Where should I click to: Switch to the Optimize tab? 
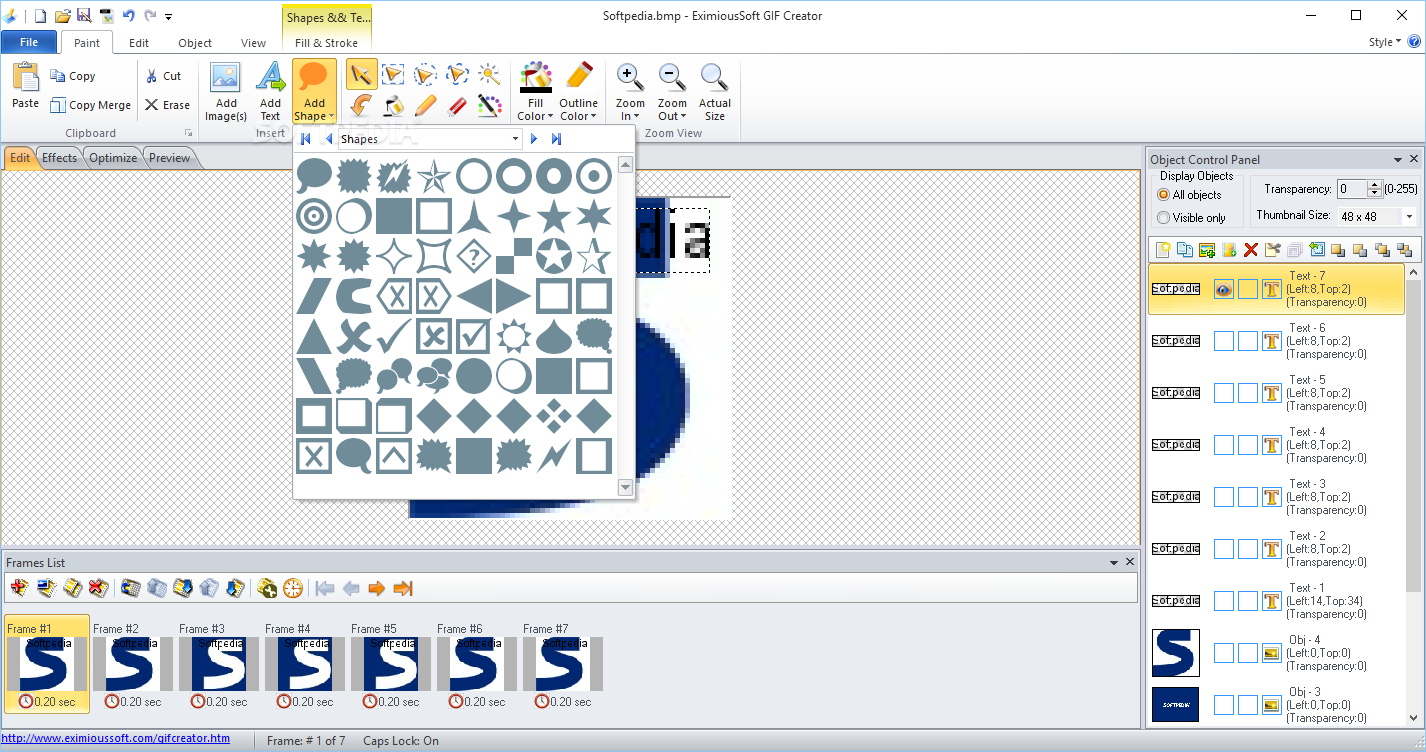tap(113, 158)
